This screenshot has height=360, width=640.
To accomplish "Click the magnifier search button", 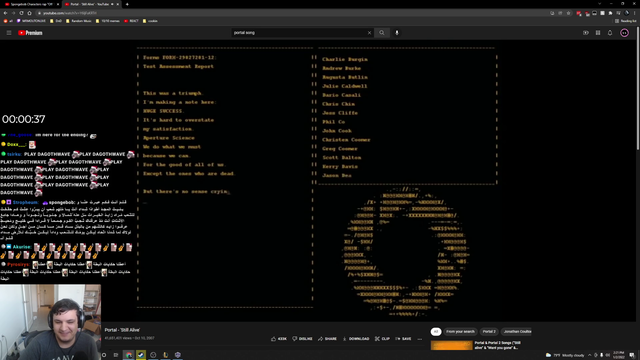I will click(x=382, y=33).
